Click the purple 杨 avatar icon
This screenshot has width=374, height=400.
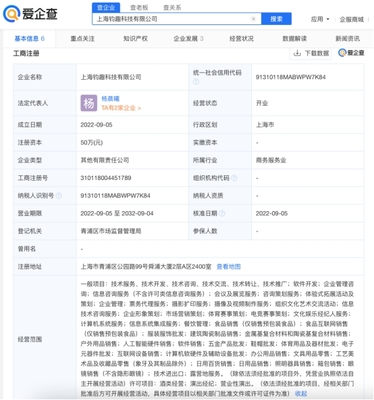tap(89, 103)
